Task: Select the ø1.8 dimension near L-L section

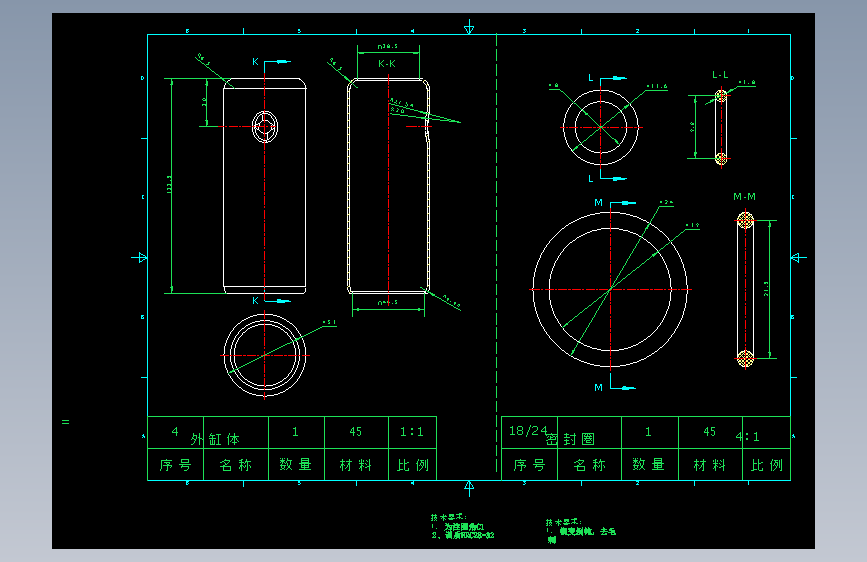Action: 747,82
